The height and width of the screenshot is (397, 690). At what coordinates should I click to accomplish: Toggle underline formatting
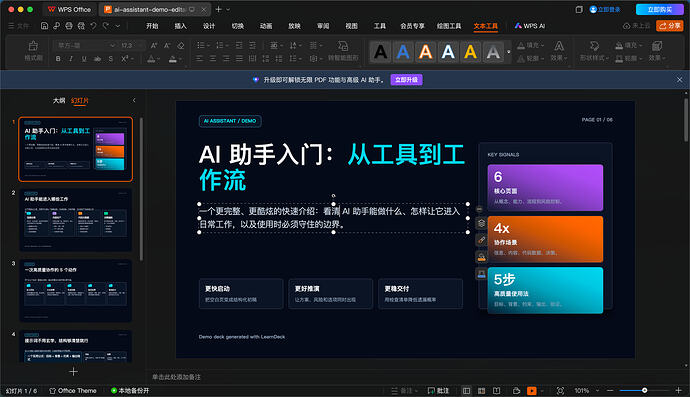84,59
